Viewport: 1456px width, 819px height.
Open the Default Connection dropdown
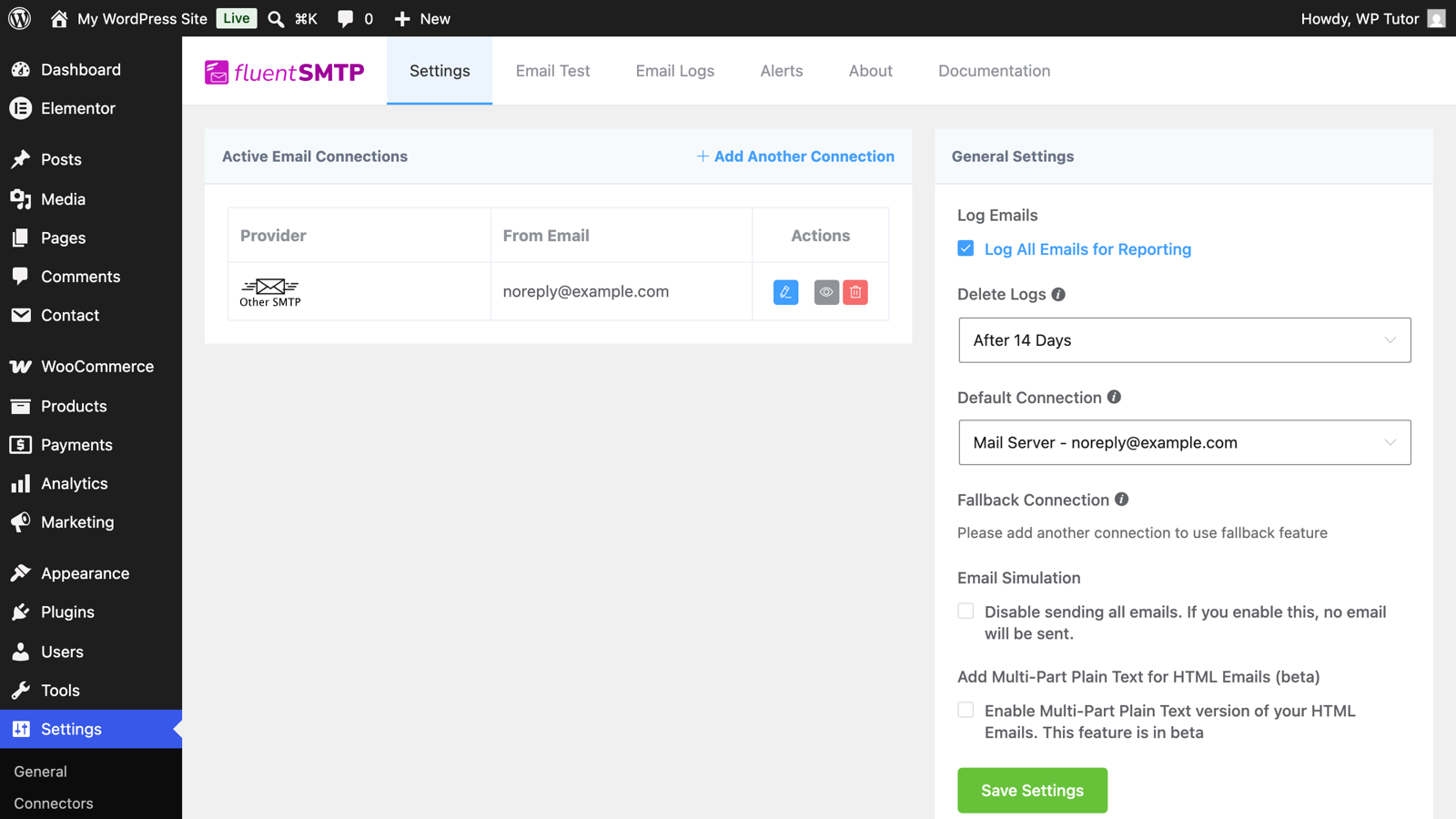click(1184, 442)
